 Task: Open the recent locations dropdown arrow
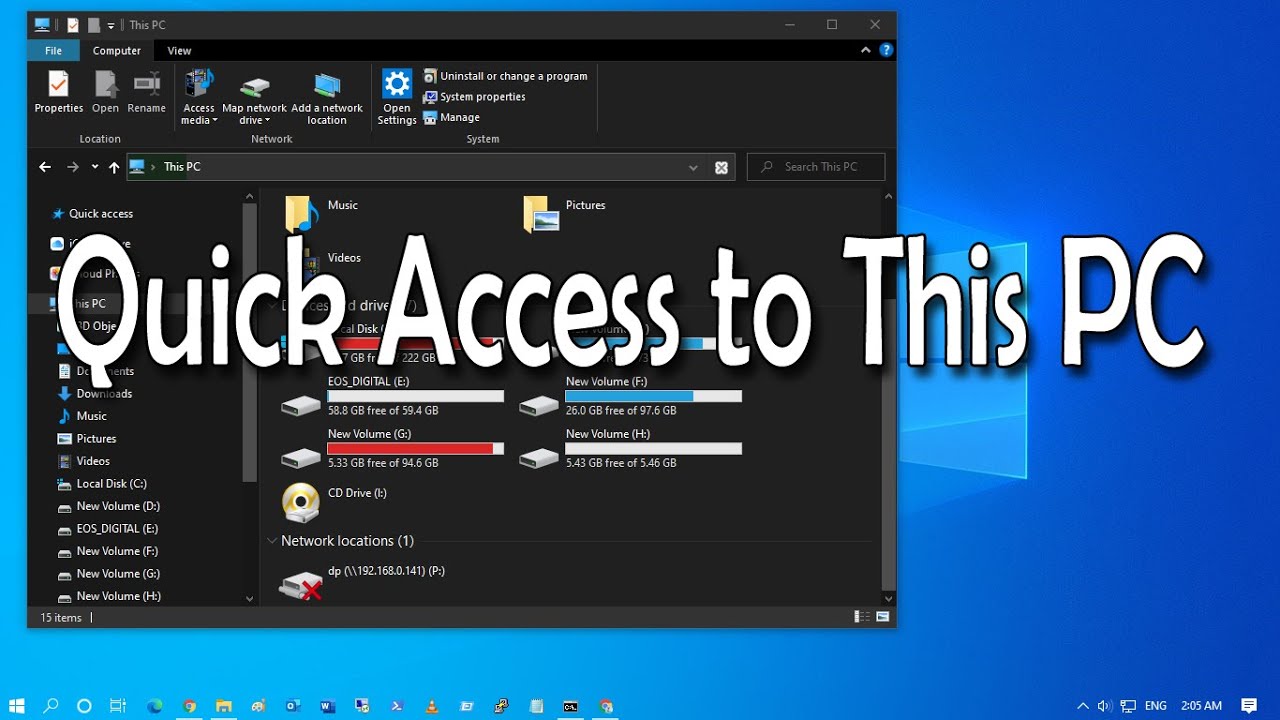[95, 167]
